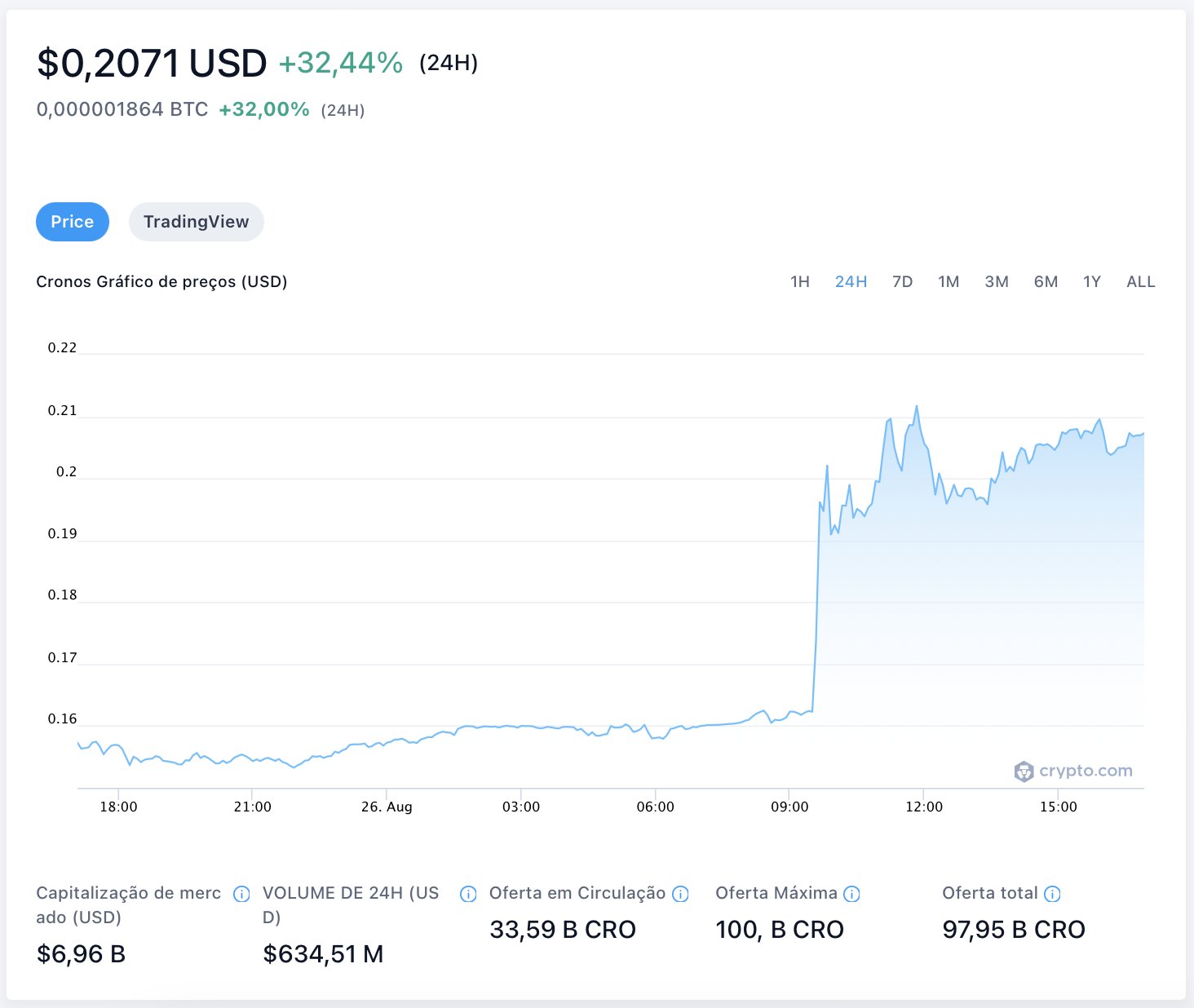The image size is (1194, 1008).
Task: Choose the ALL time range
Action: pyautogui.click(x=1141, y=281)
